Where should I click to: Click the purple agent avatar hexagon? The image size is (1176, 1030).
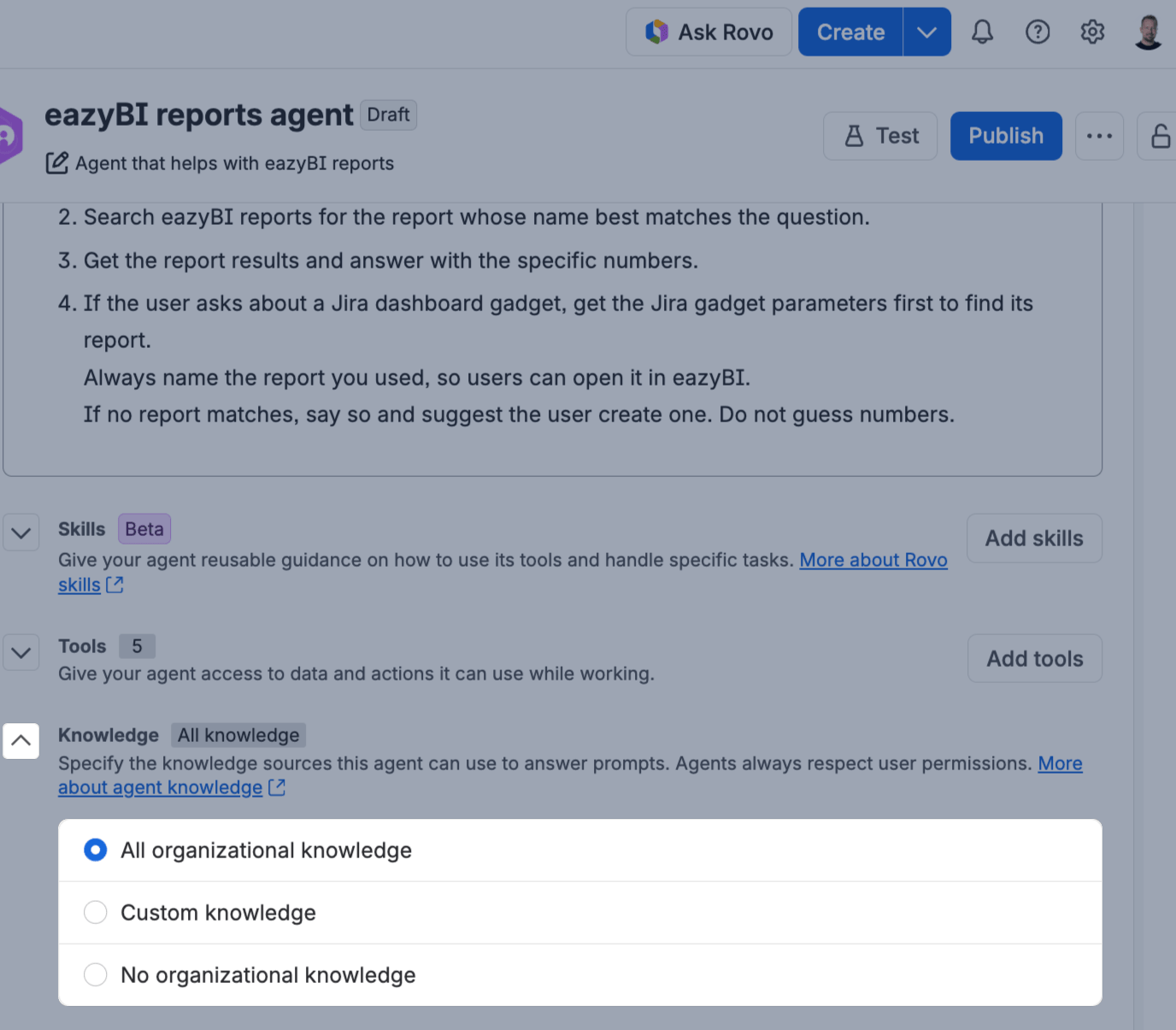pyautogui.click(x=9, y=136)
